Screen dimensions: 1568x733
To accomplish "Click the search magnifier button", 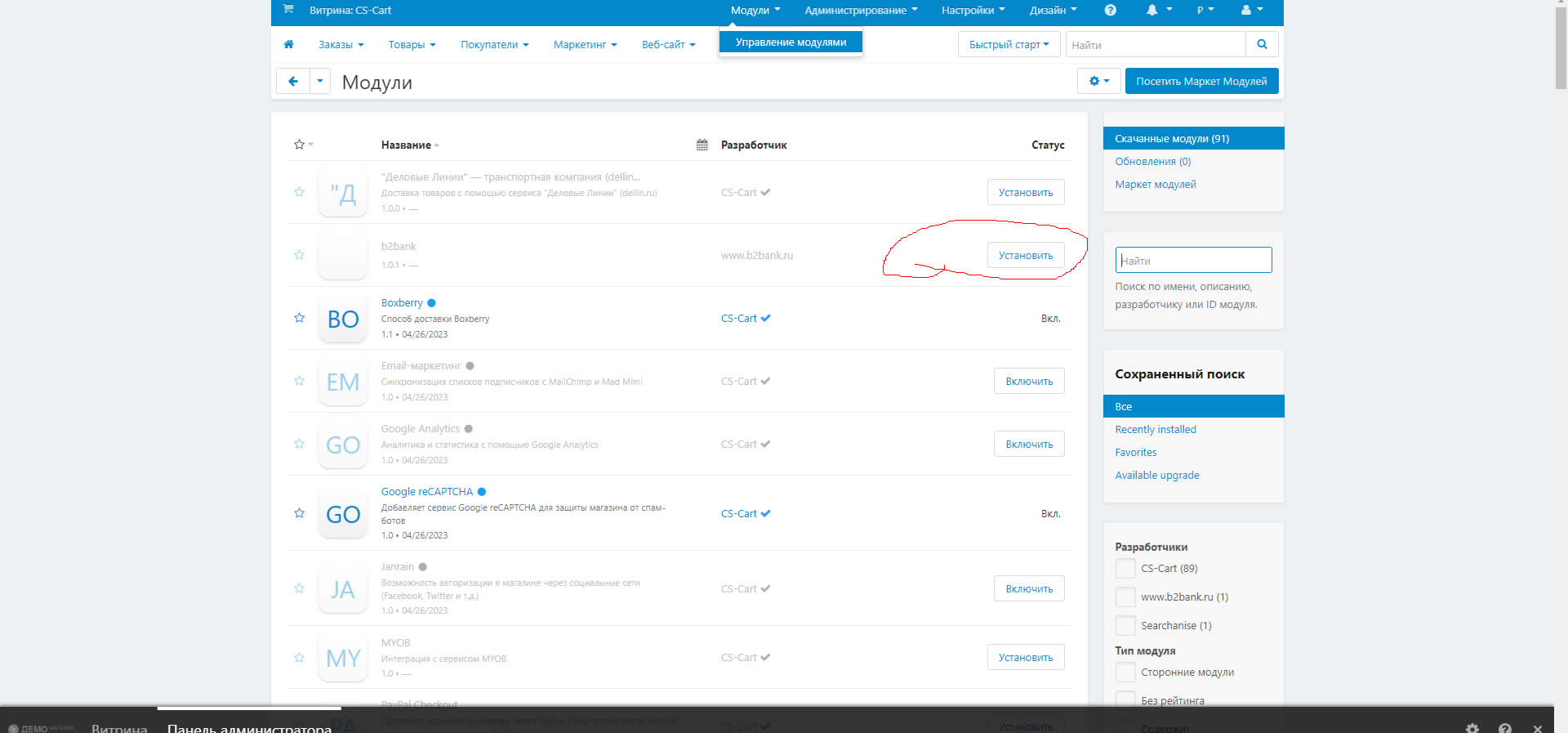I will (x=1262, y=44).
